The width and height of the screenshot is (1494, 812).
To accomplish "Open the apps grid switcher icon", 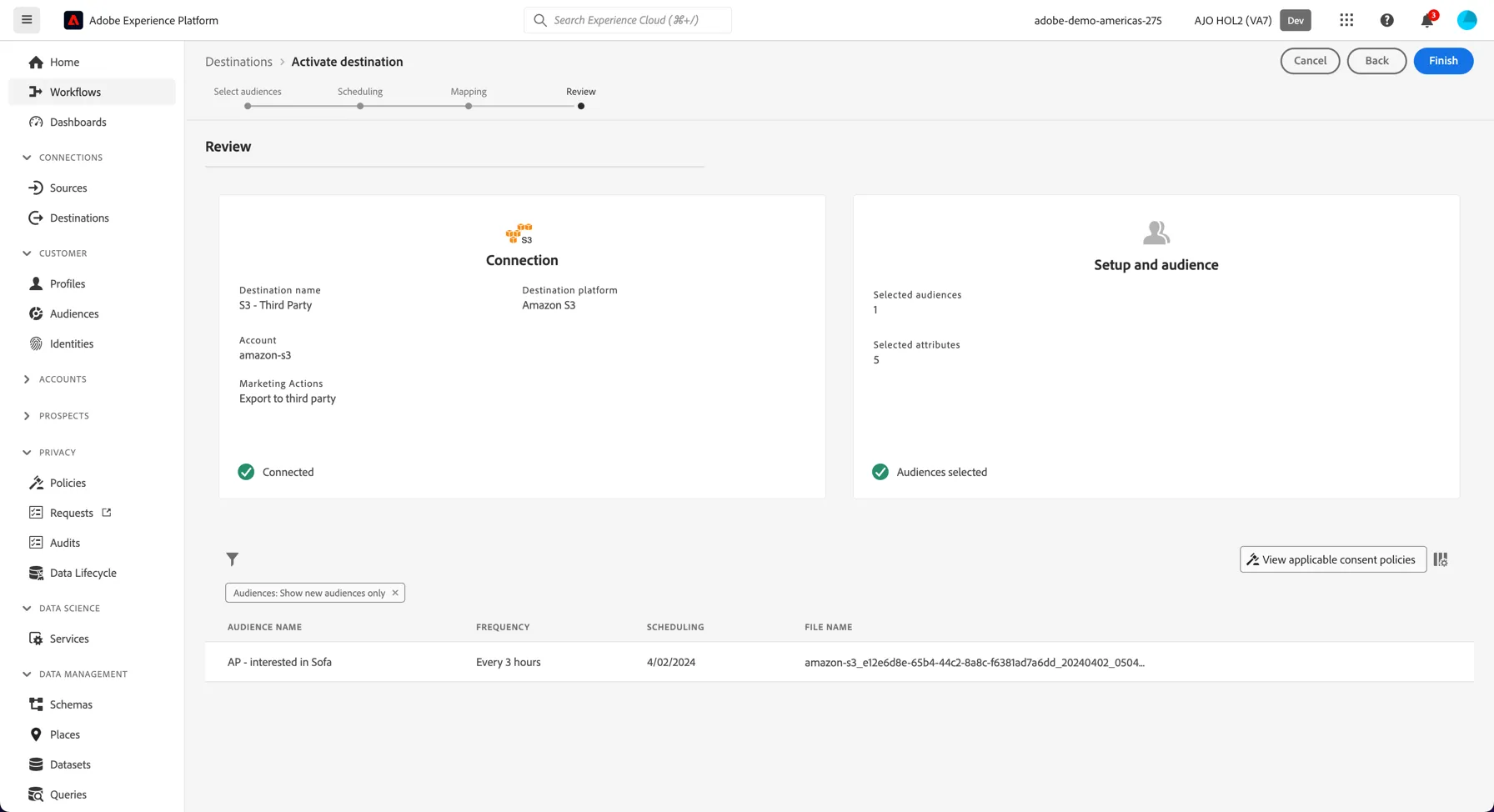I will click(x=1346, y=20).
